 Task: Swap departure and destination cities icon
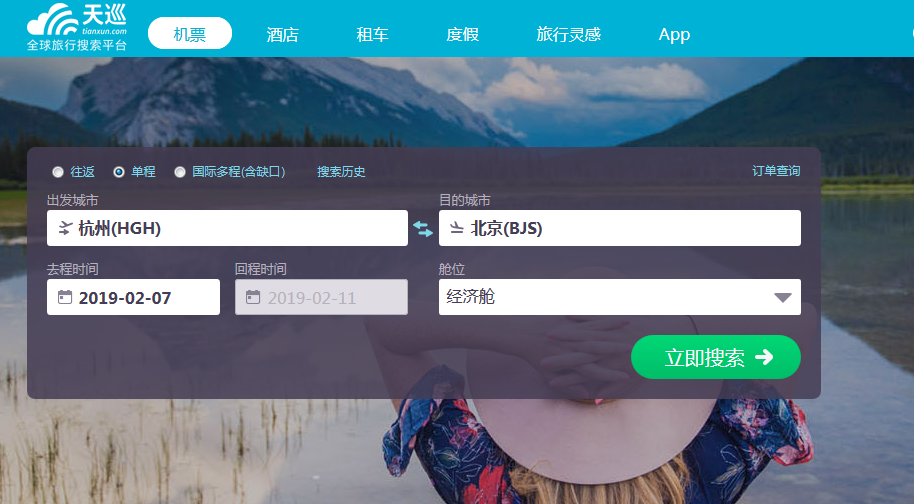tap(423, 229)
